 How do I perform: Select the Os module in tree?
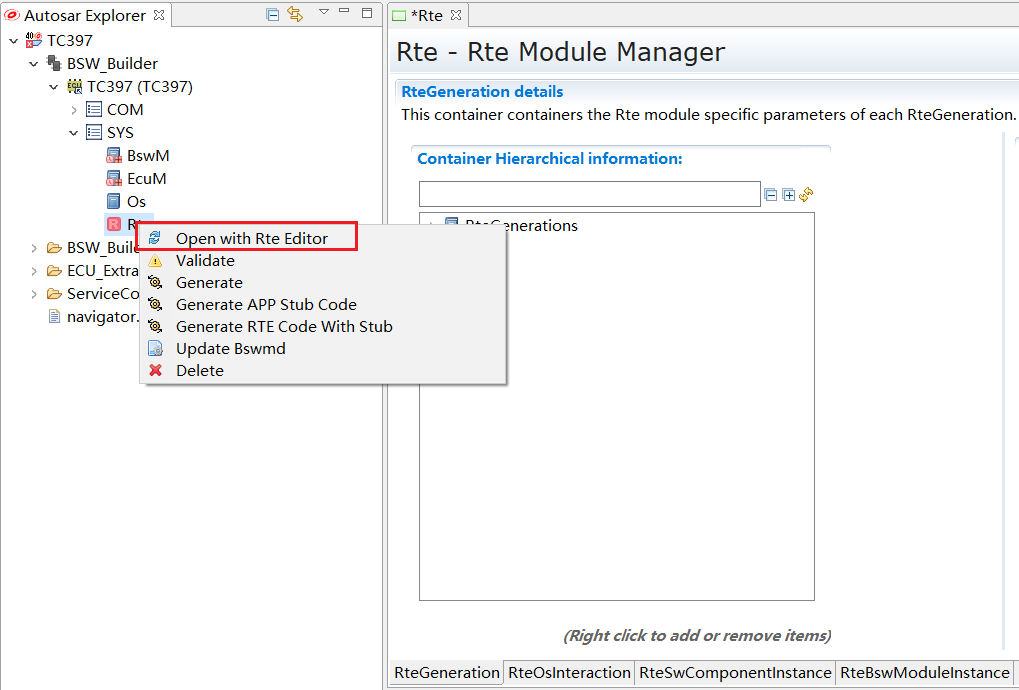[136, 202]
